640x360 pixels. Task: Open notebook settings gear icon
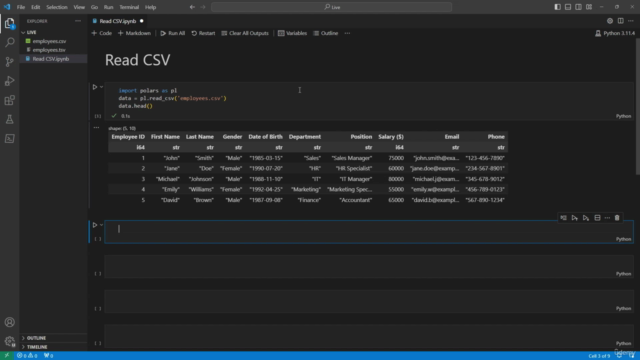[610, 21]
